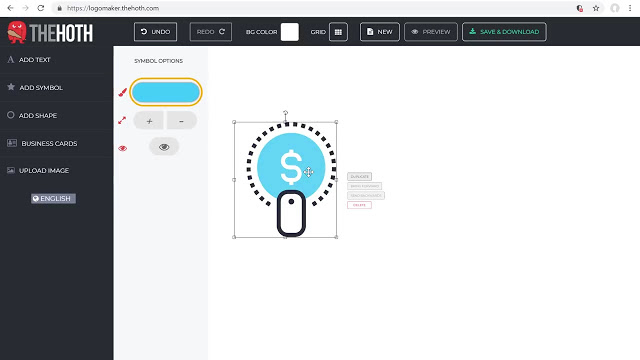Image resolution: width=640 pixels, height=360 pixels.
Task: Open the blue symbol color picker
Action: point(166,92)
